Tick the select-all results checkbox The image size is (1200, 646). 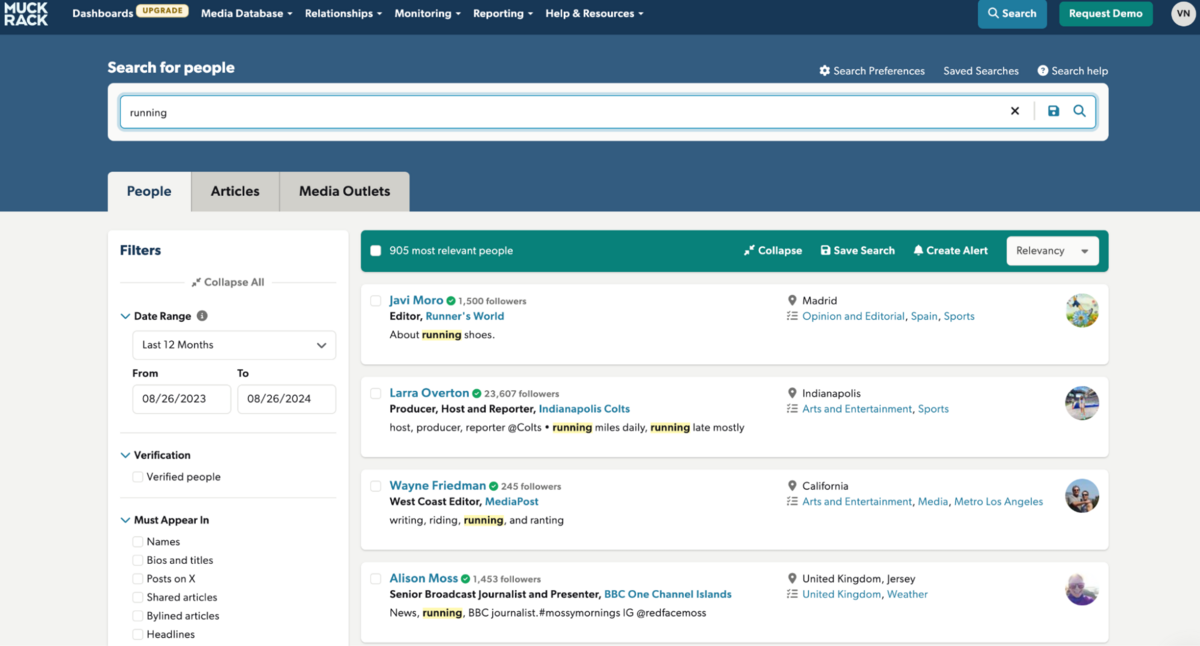click(376, 251)
